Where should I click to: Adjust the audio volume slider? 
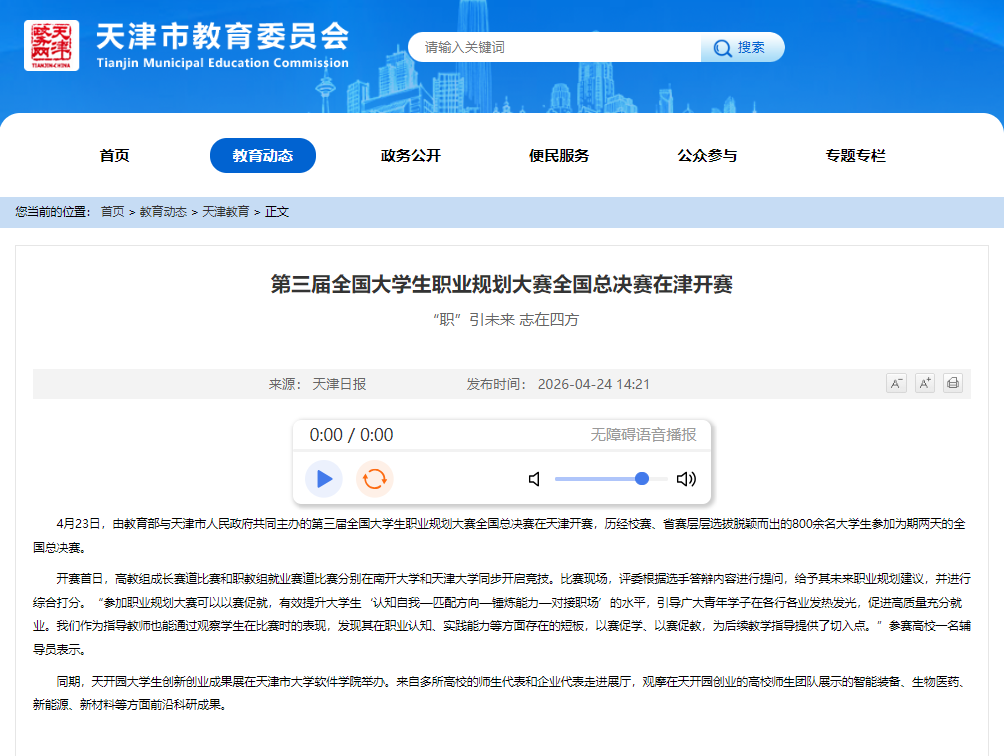[x=610, y=479]
